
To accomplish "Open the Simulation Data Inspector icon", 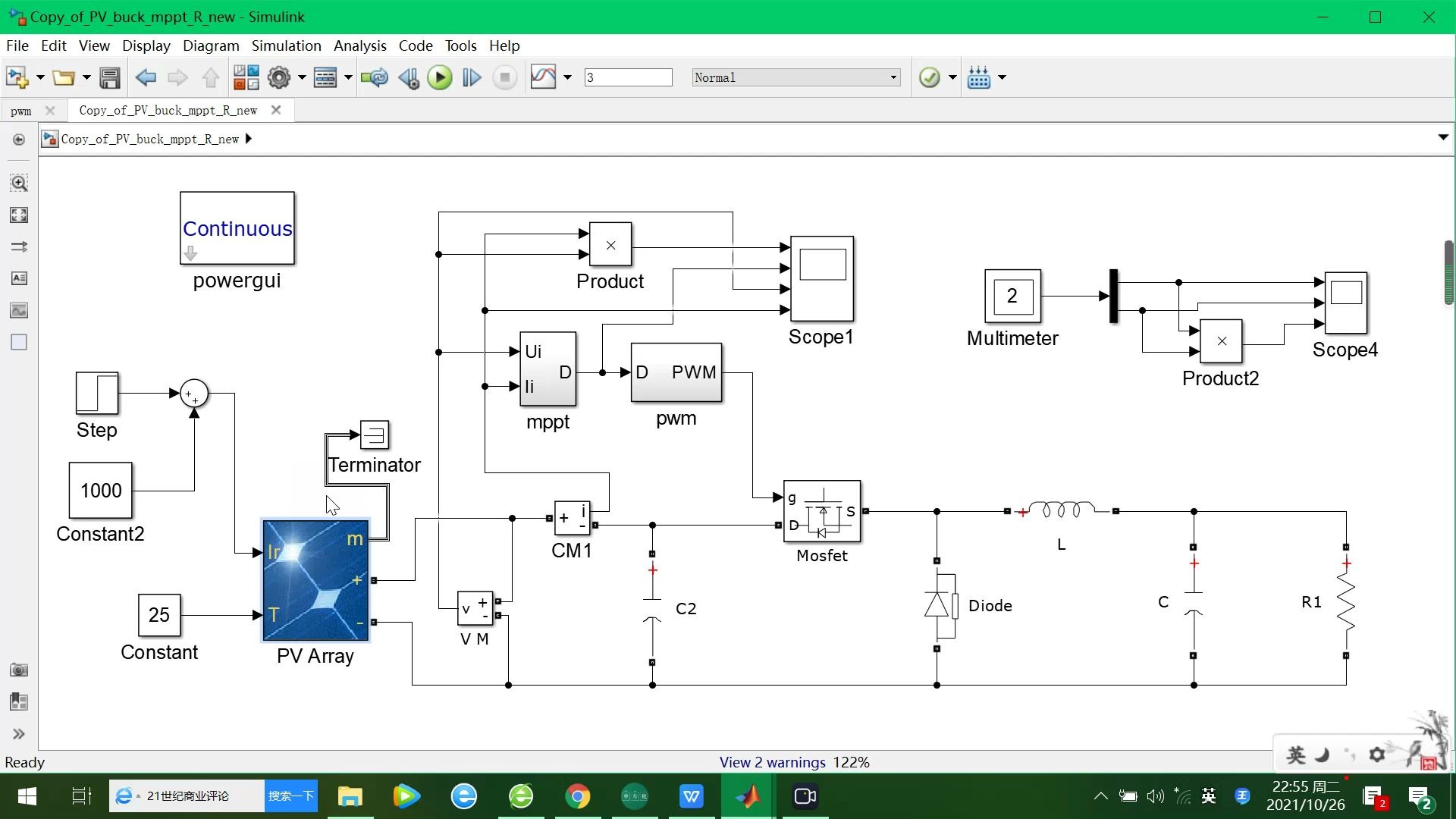I will click(x=543, y=77).
